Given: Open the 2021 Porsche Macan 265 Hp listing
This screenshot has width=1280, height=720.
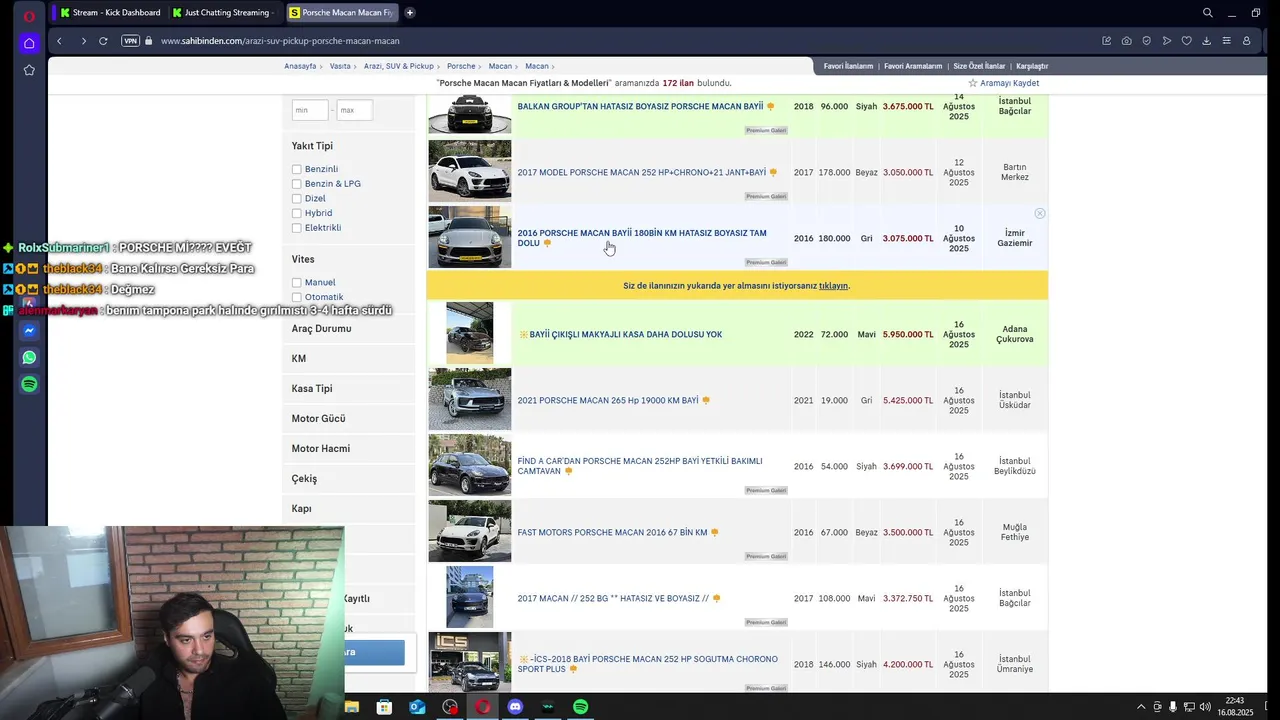Looking at the screenshot, I should (x=608, y=400).
